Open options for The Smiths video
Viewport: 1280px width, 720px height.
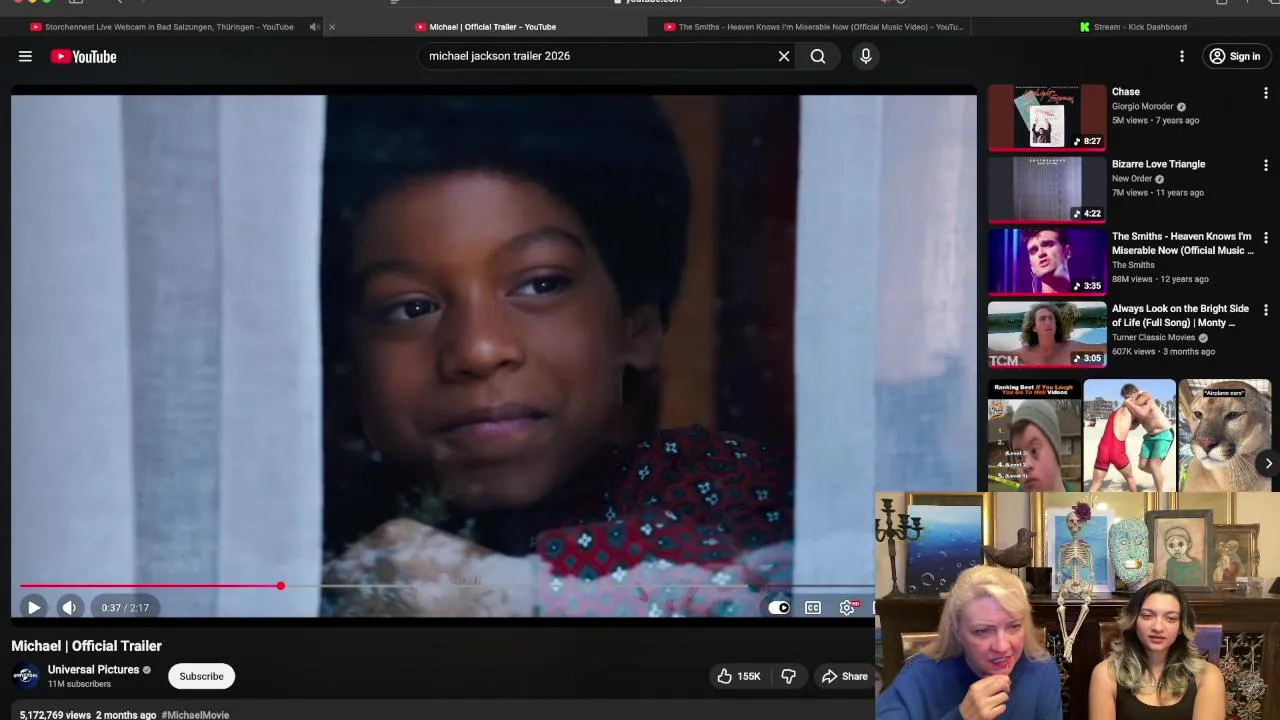(x=1266, y=238)
